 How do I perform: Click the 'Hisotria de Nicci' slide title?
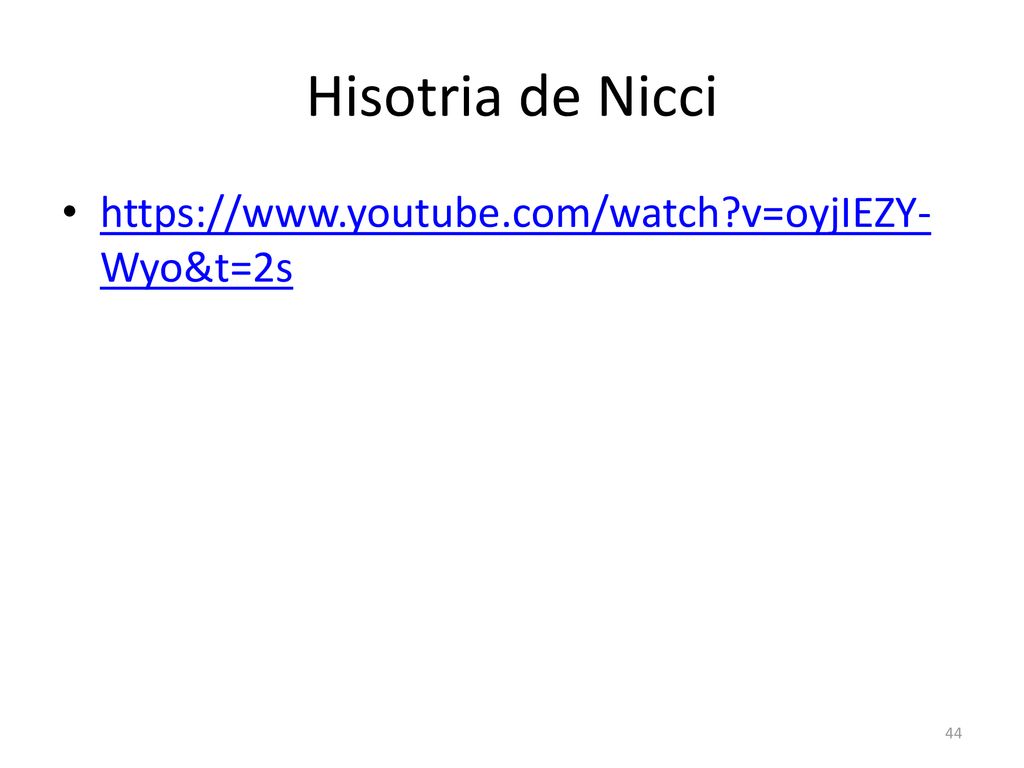coord(513,97)
